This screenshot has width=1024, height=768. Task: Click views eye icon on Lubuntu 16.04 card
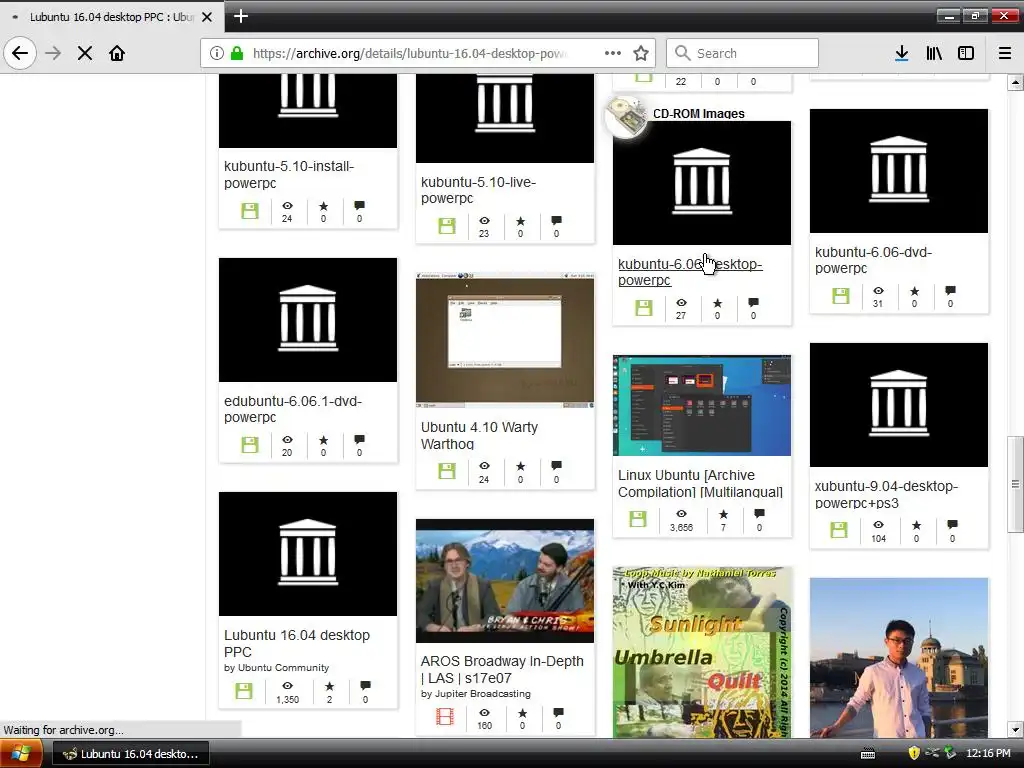click(x=287, y=686)
